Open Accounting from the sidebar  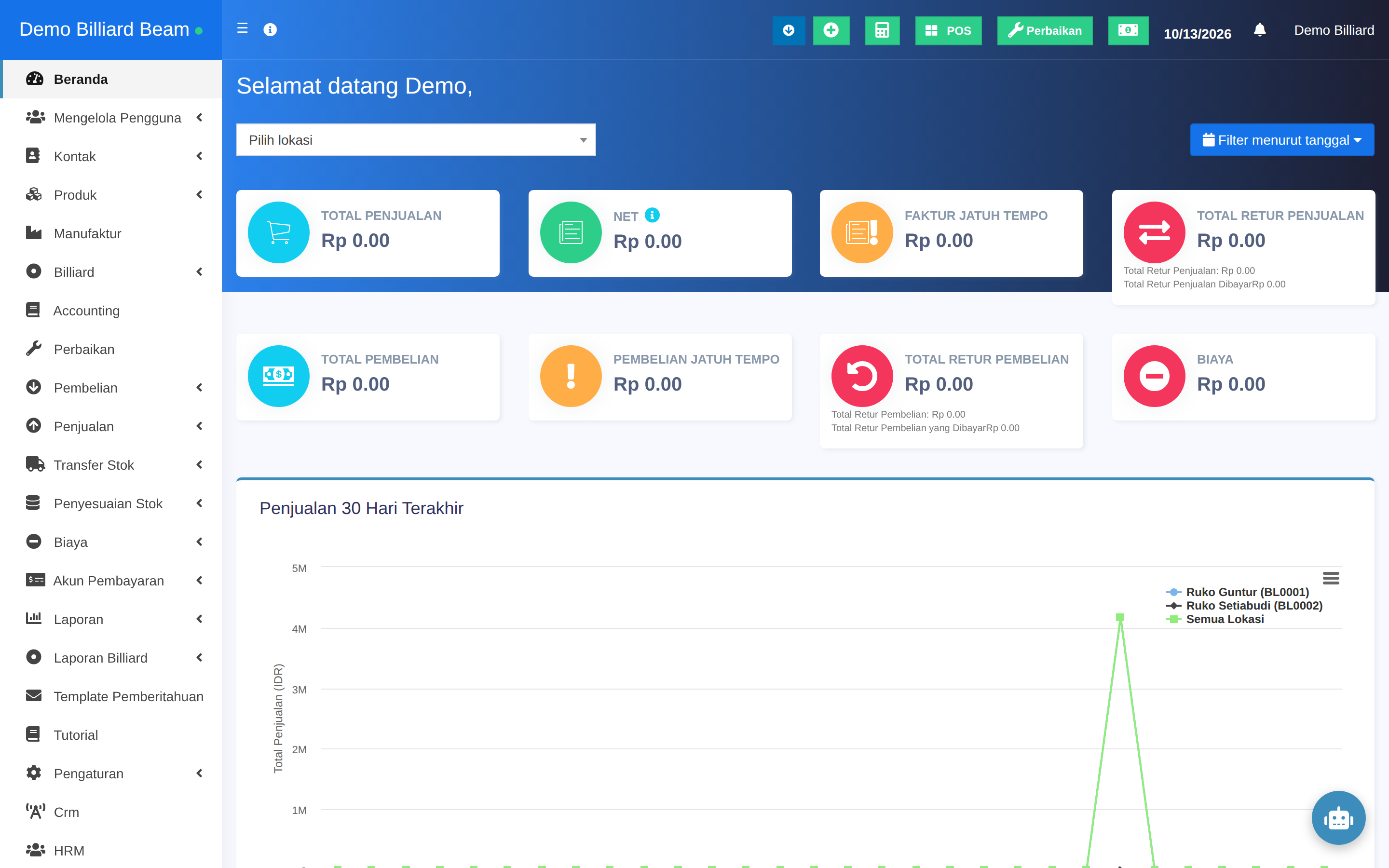point(111,311)
